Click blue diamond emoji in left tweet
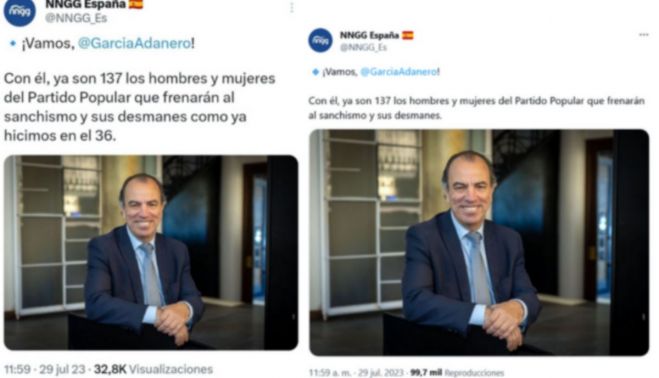Image resolution: width=659 pixels, height=378 pixels. [13, 43]
